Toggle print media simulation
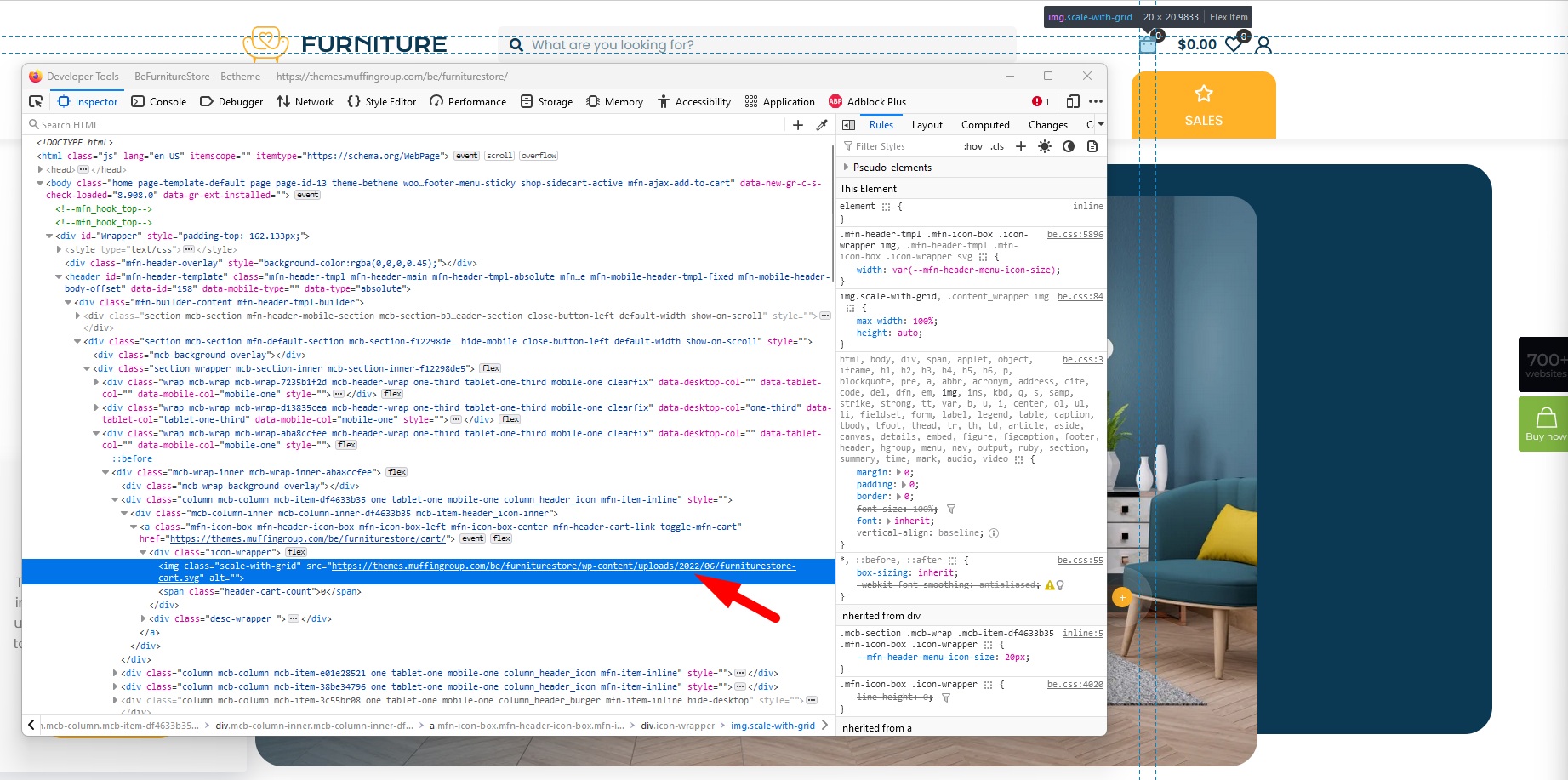This screenshot has height=780, width=1568. click(1092, 146)
